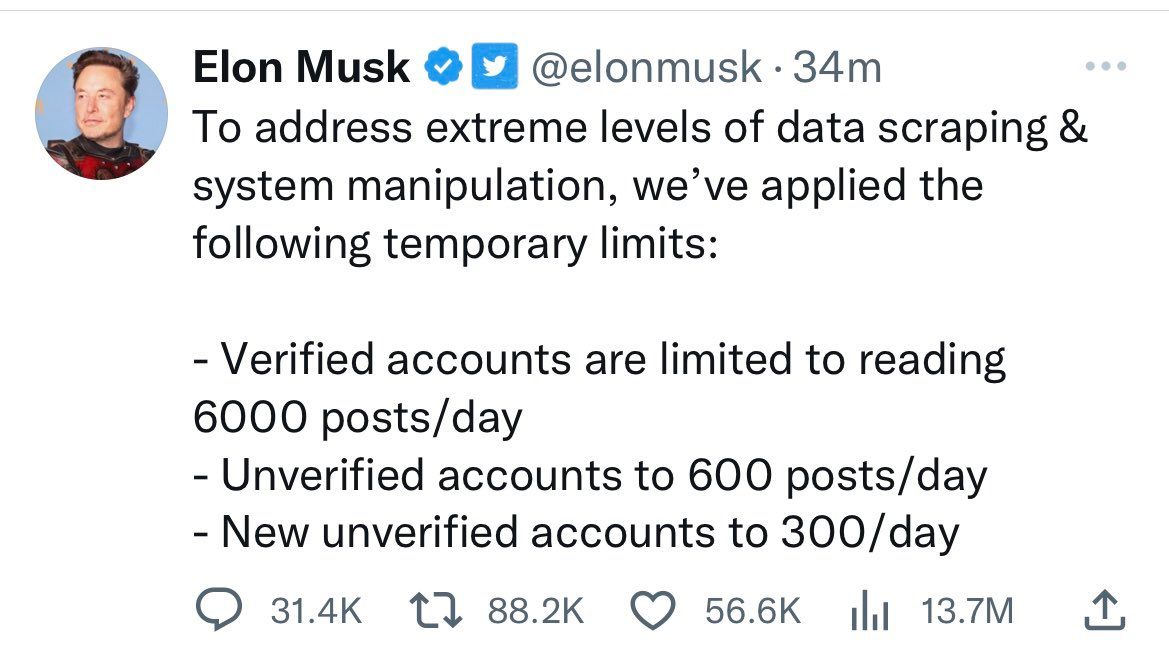Open the @elonmusk handle link

pyautogui.click(x=646, y=68)
